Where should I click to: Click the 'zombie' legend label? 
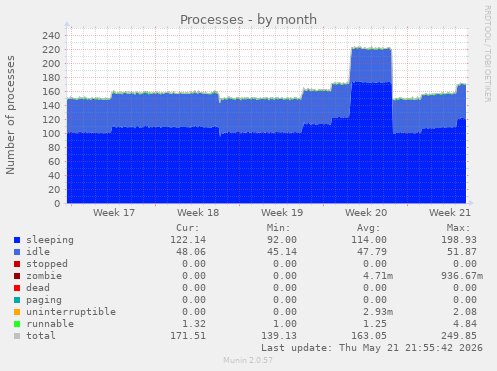pos(44,276)
